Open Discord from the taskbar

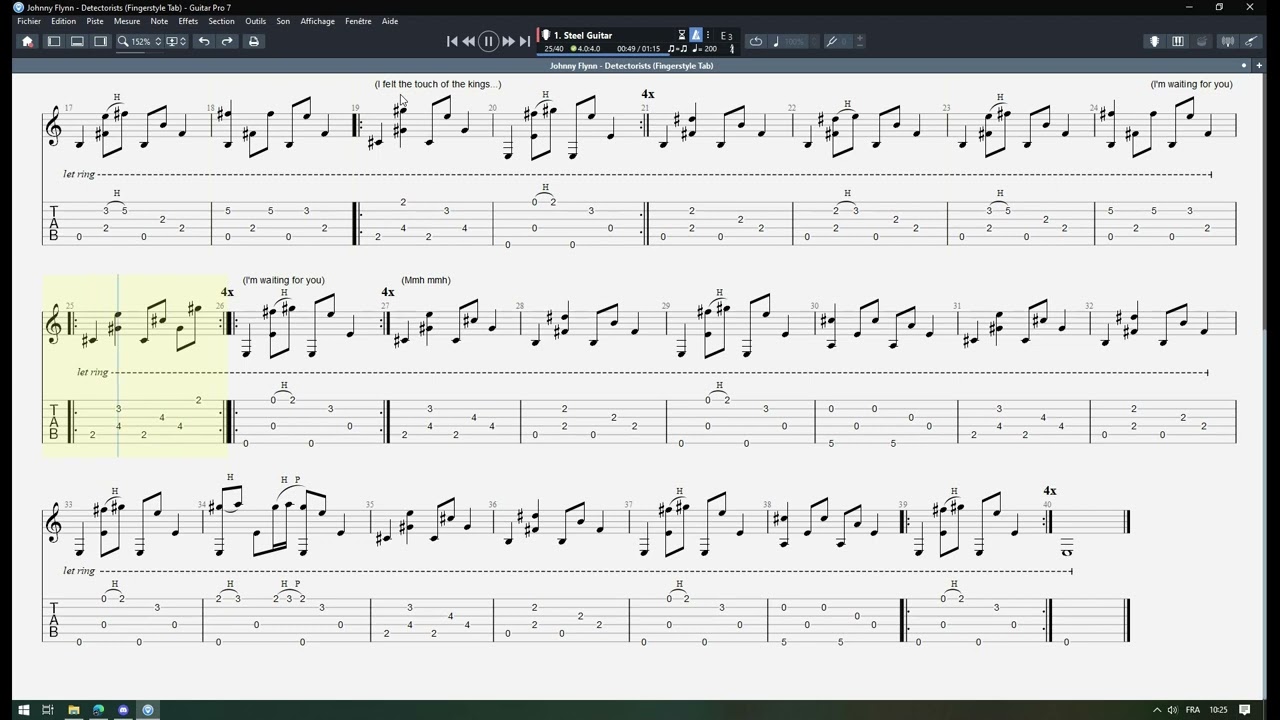(123, 710)
